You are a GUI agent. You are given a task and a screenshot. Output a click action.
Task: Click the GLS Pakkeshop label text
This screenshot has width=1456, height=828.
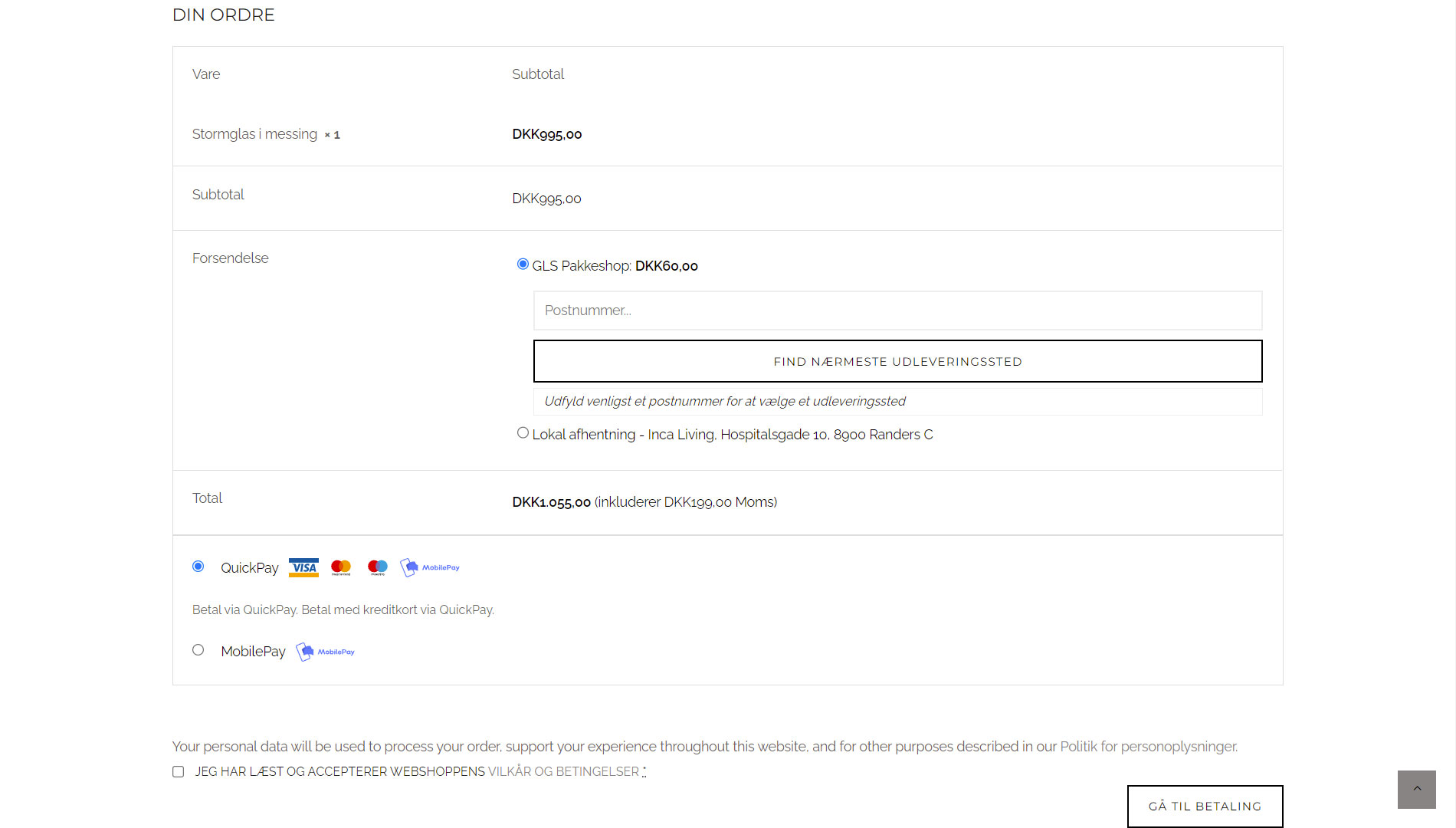(x=581, y=266)
